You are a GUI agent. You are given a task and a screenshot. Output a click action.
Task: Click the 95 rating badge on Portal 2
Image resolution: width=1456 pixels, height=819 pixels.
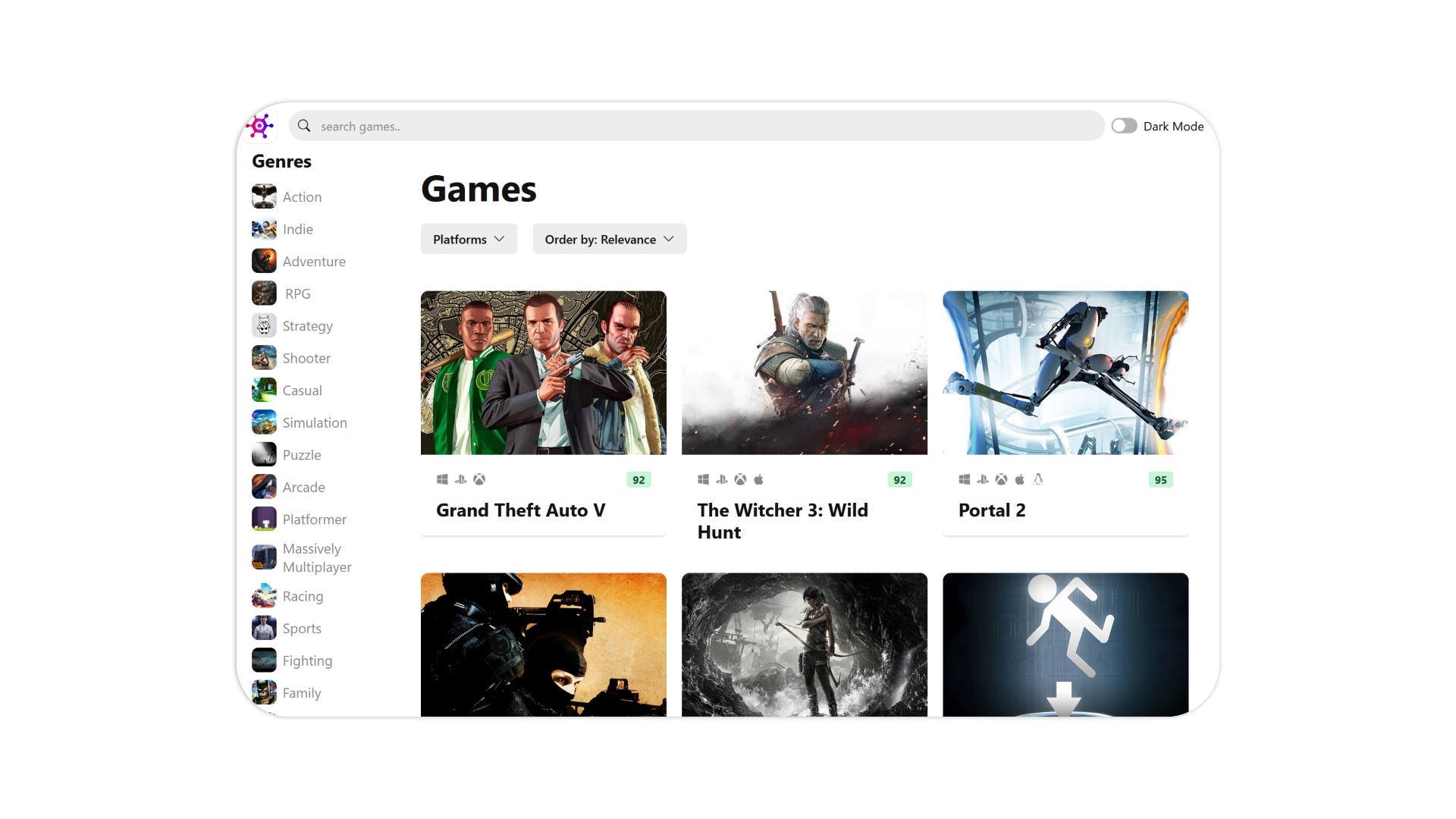(x=1160, y=479)
